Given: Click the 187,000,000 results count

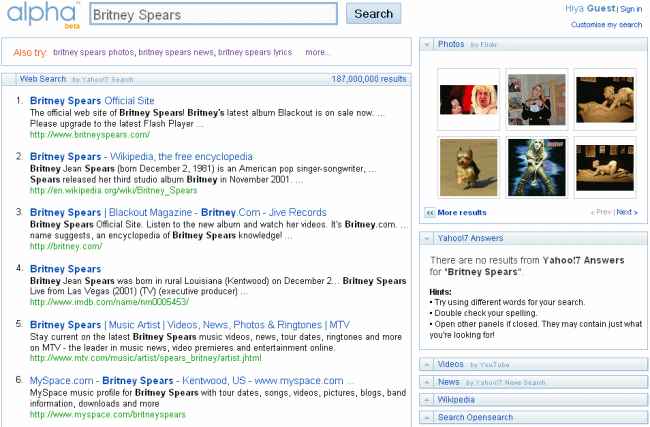Looking at the screenshot, I should 369,79.
